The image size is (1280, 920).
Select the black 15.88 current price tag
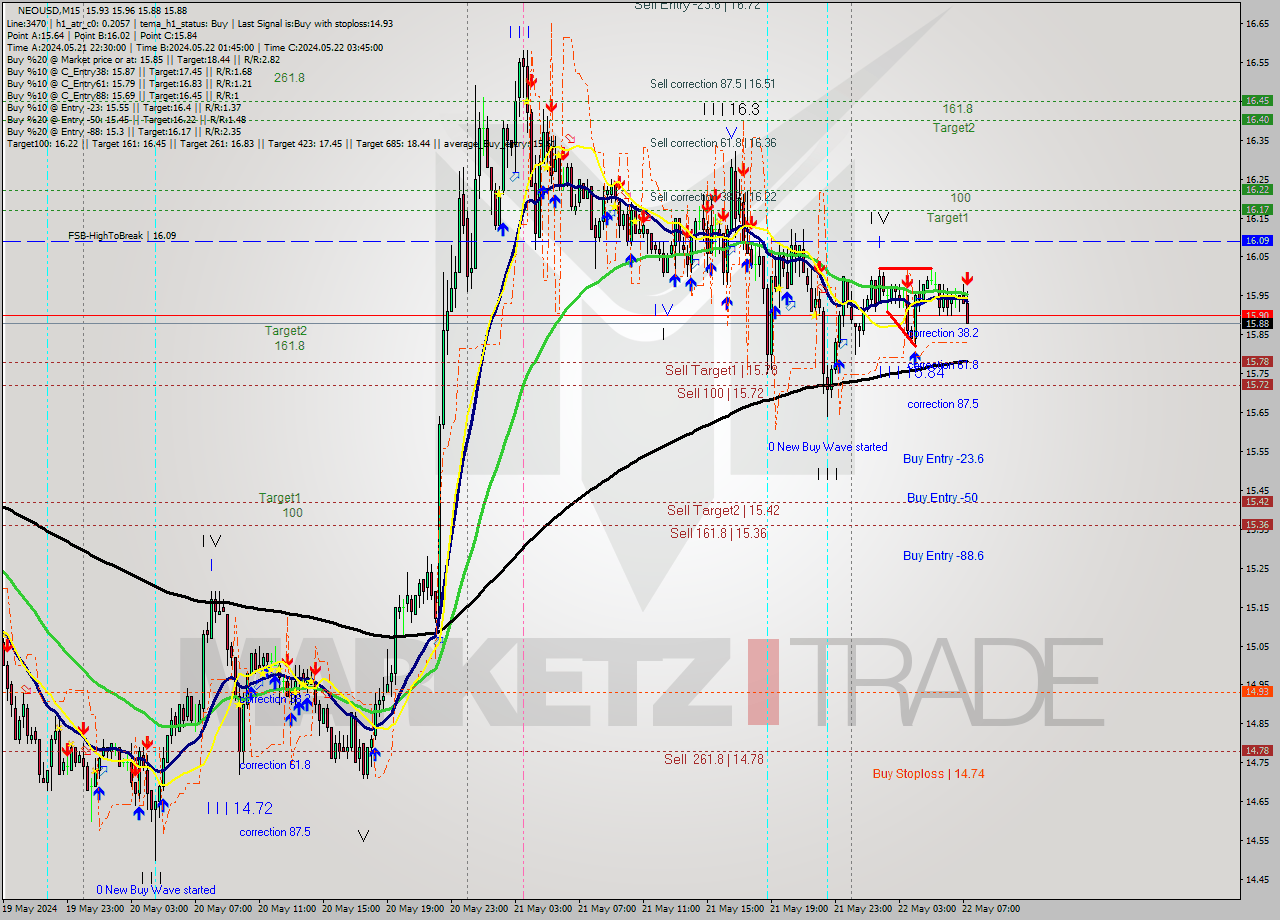[x=1257, y=323]
